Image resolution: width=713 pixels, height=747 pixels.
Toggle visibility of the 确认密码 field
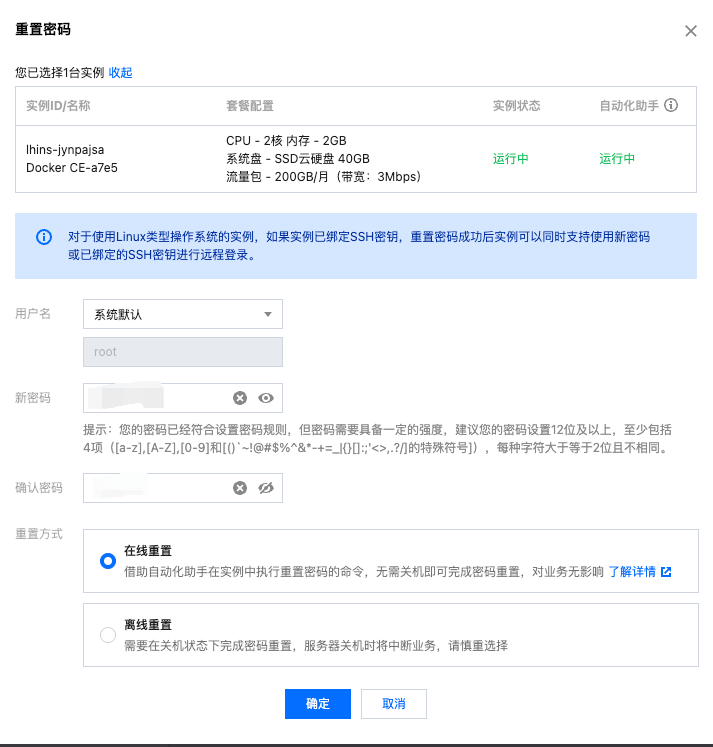(265, 488)
